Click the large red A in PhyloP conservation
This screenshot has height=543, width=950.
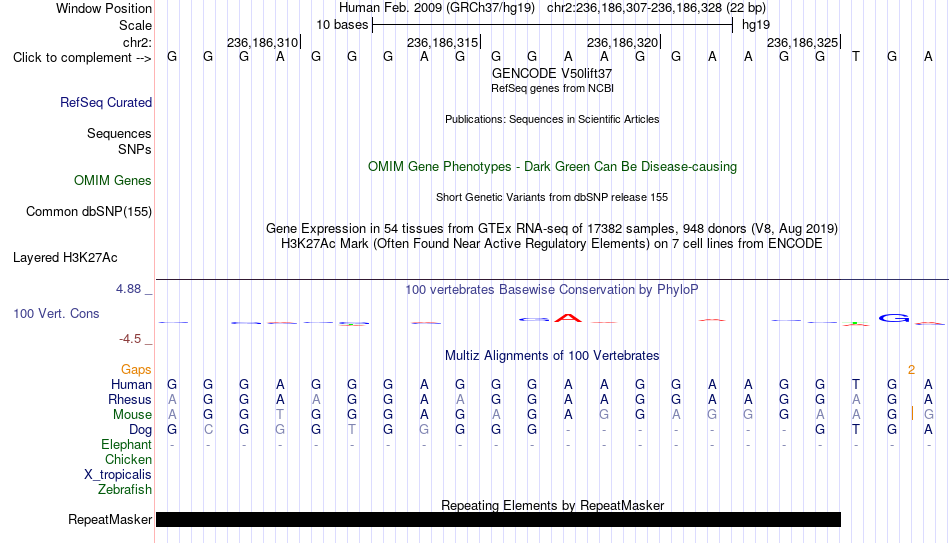[568, 318]
